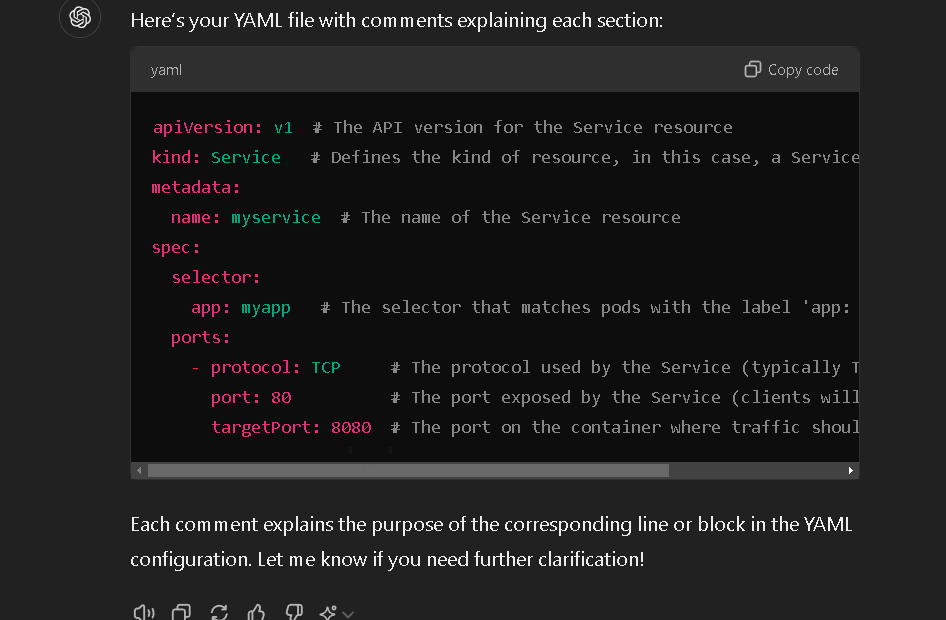Click the 'myservice' value in code
This screenshot has width=946, height=620.
pos(276,217)
